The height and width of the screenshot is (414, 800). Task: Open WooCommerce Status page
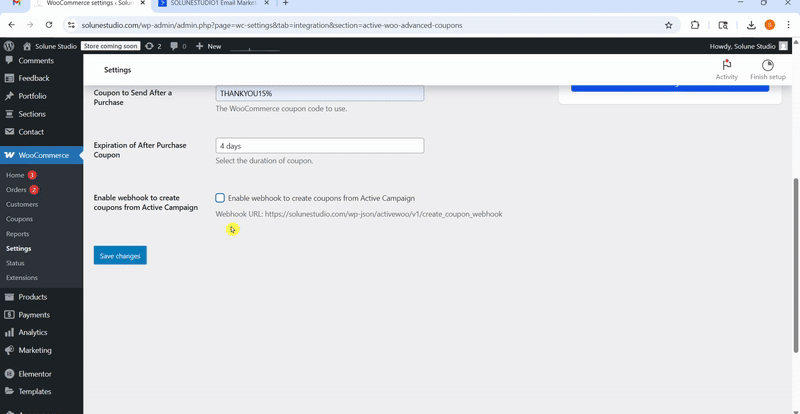click(x=15, y=263)
